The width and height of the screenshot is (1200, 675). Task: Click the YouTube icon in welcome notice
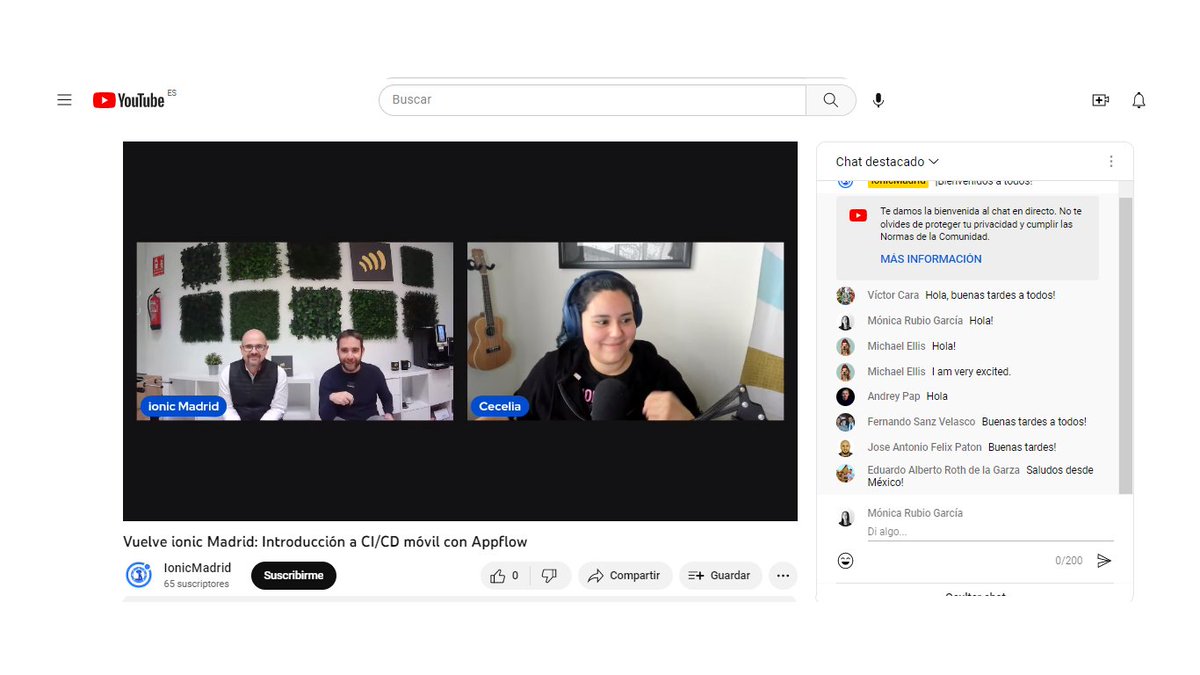pyautogui.click(x=858, y=215)
